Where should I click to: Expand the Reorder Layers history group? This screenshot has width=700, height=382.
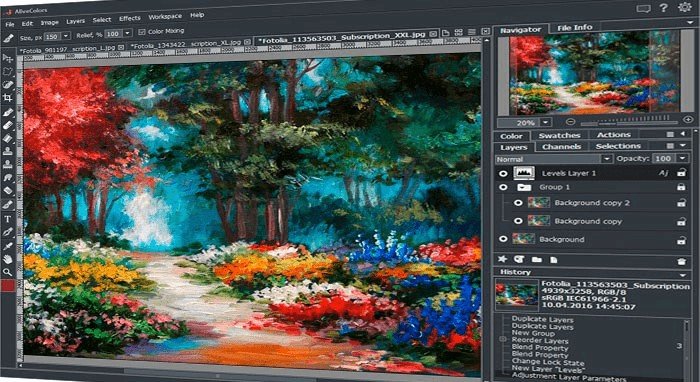[503, 339]
